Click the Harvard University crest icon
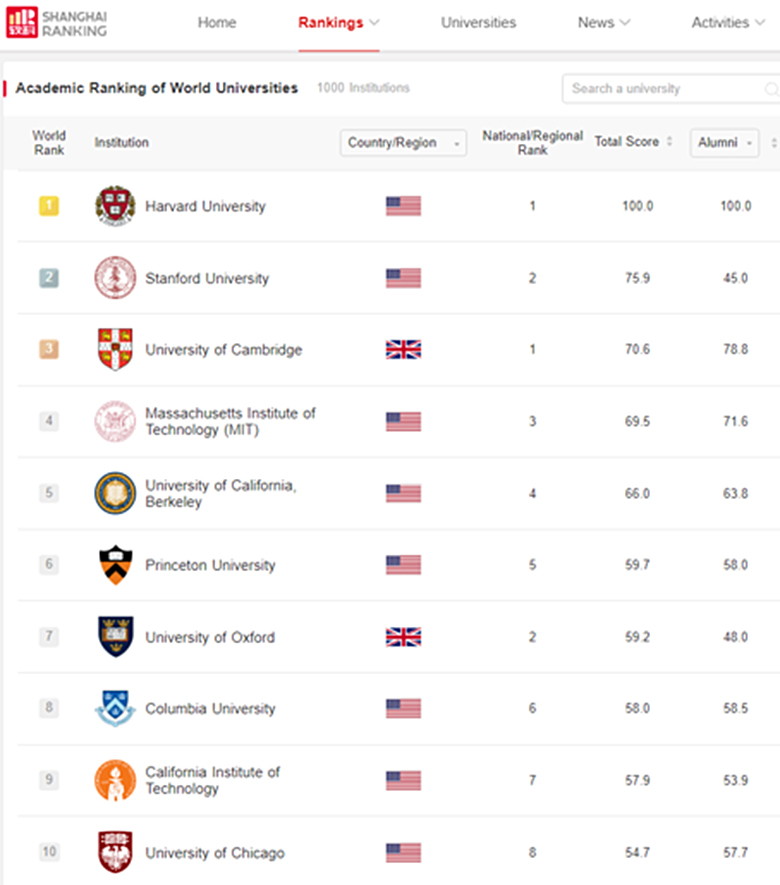Screen dimensions: 780x885 [x=115, y=206]
